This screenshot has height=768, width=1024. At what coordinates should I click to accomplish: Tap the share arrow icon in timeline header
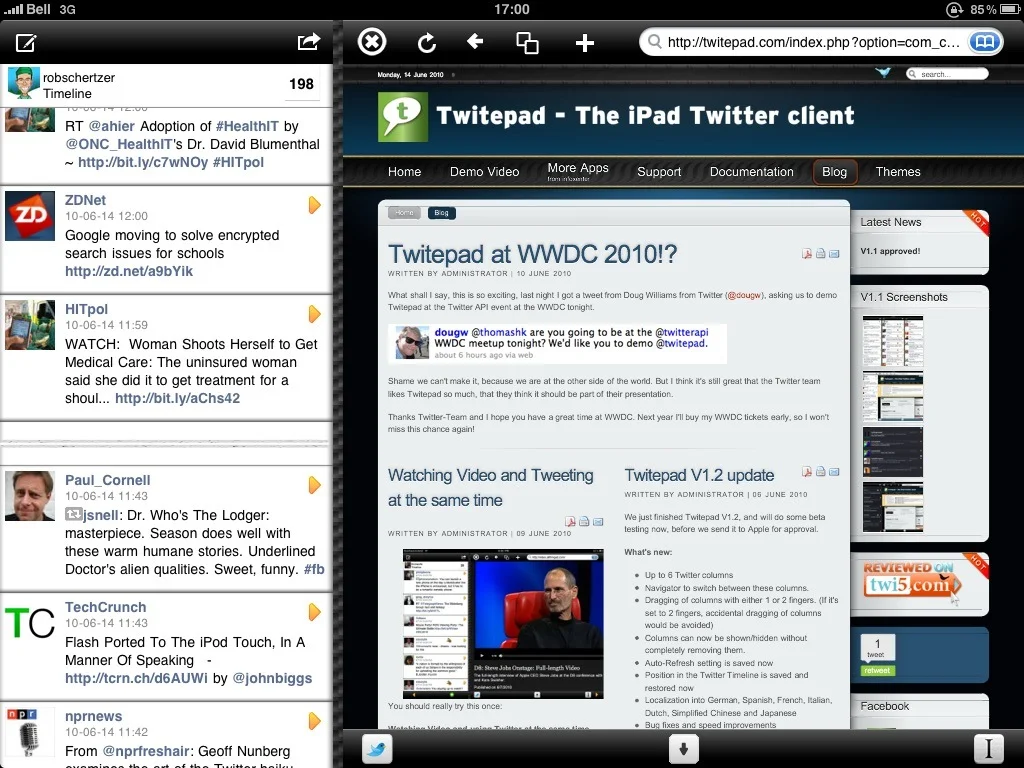[308, 42]
